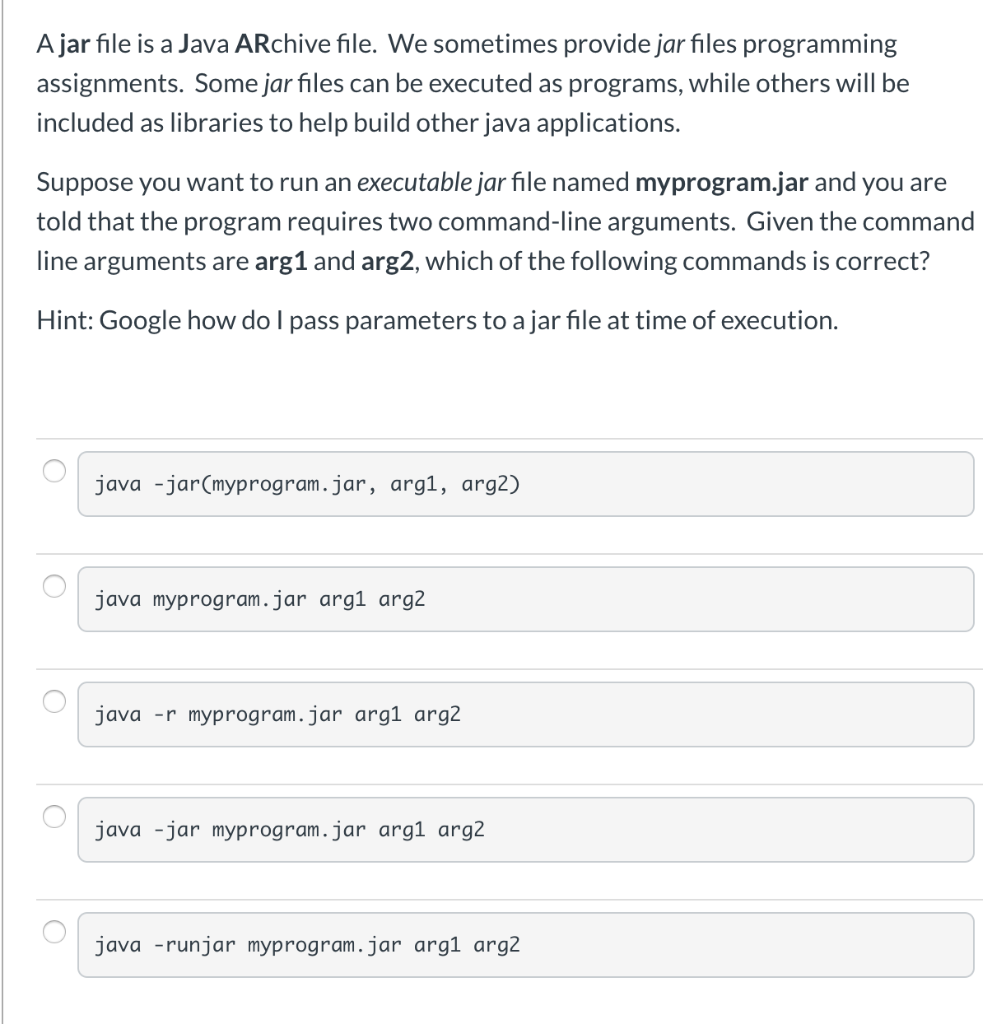Select the radio button for "java -jar(myprogram.jar, arg1, arg2)"
The width and height of the screenshot is (1006, 1024).
click(56, 470)
